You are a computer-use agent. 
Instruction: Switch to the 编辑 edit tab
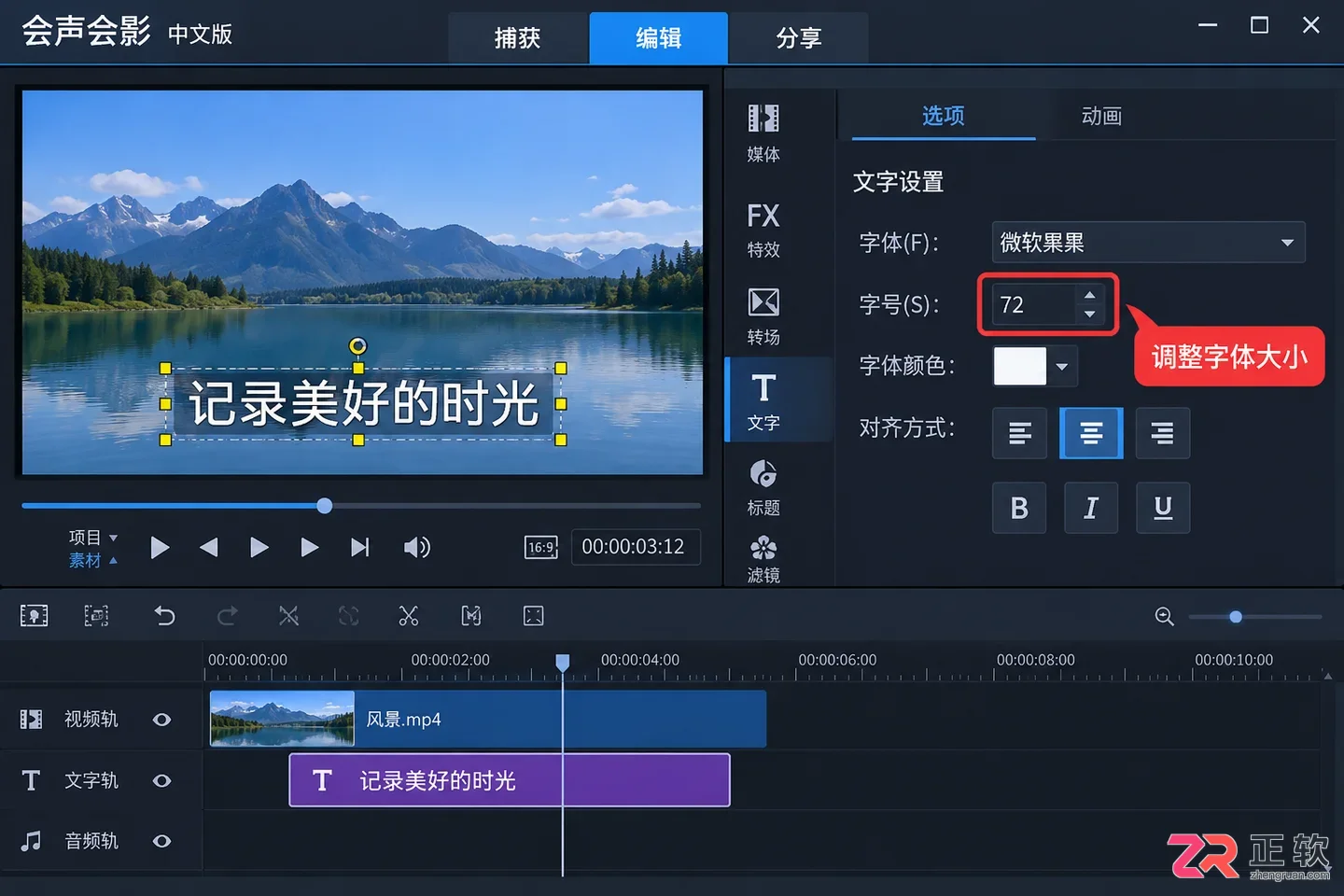[659, 38]
